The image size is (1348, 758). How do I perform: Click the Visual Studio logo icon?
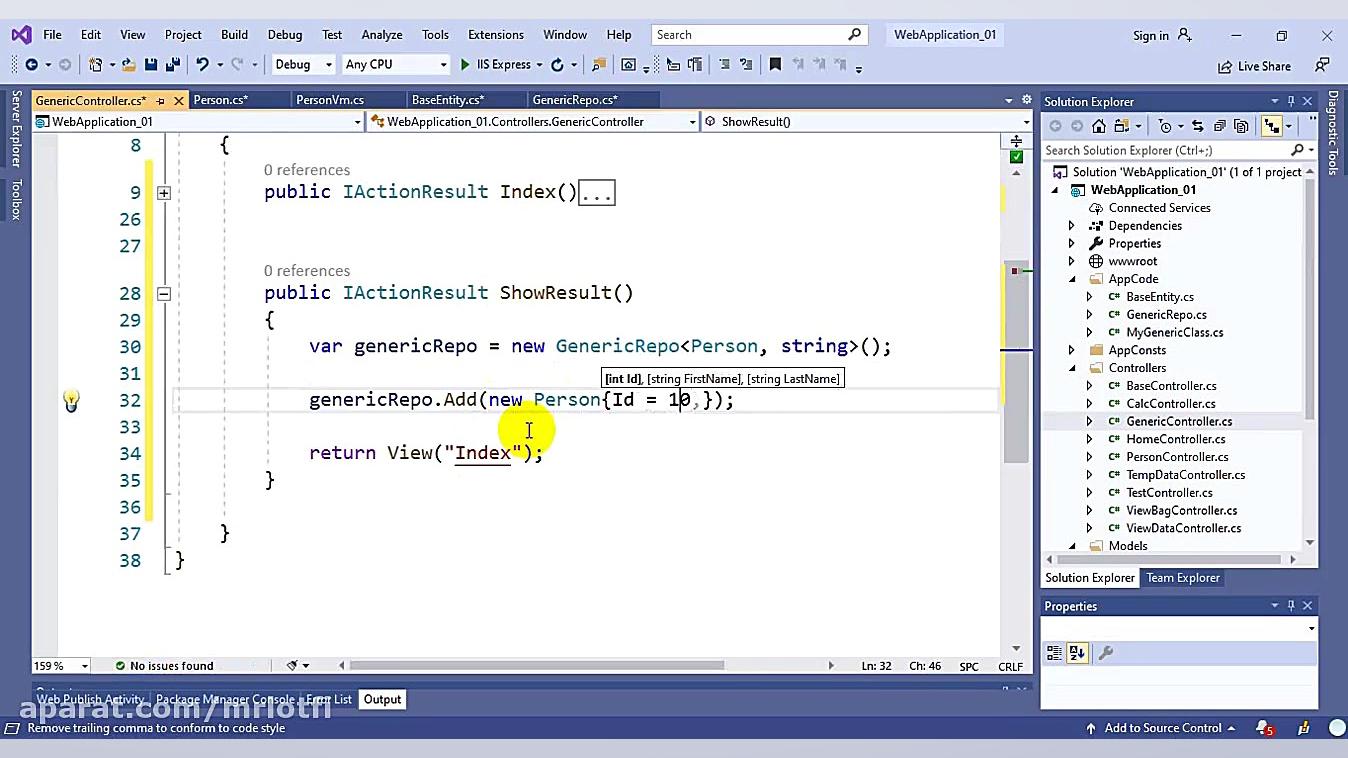[21, 35]
